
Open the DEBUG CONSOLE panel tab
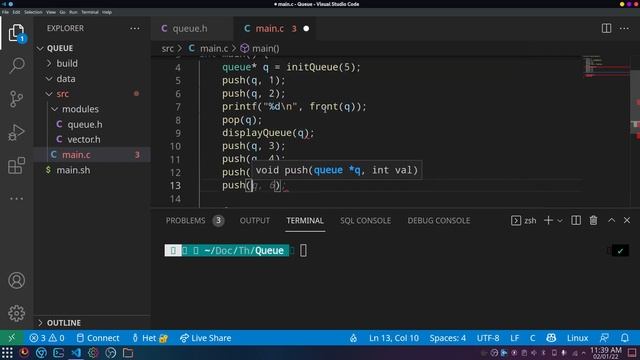pyautogui.click(x=439, y=220)
